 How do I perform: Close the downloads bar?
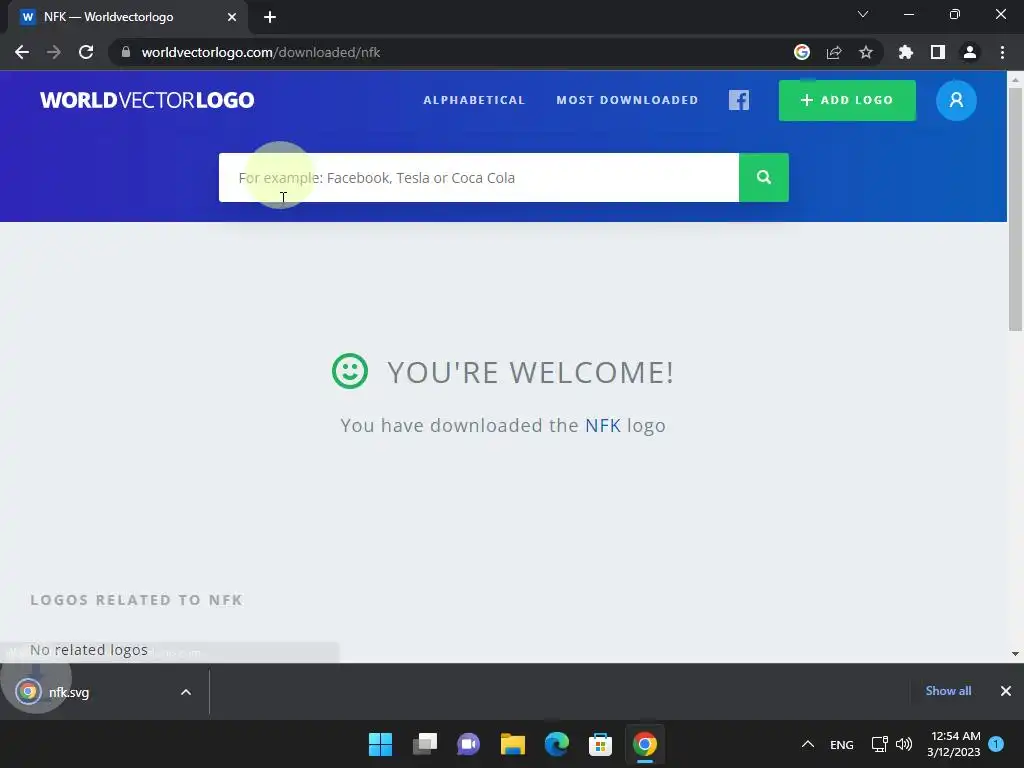[1006, 691]
